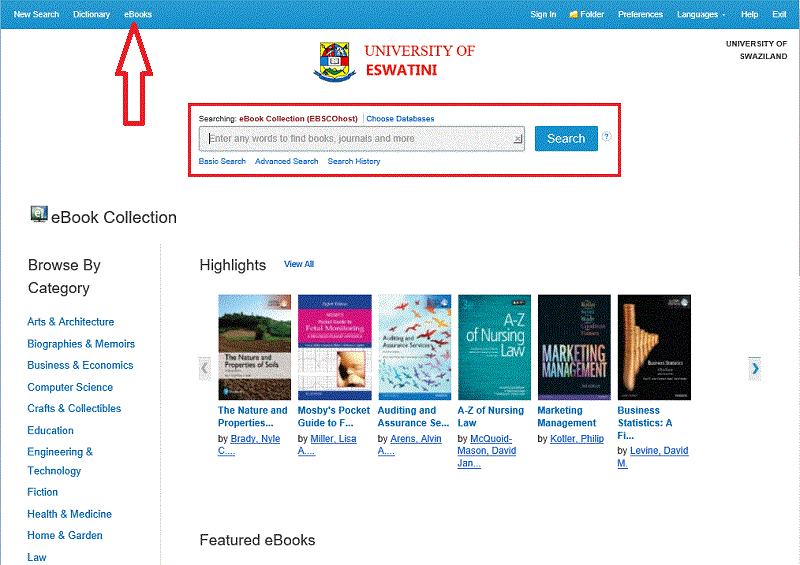Click Exit in the top bar

[x=779, y=14]
